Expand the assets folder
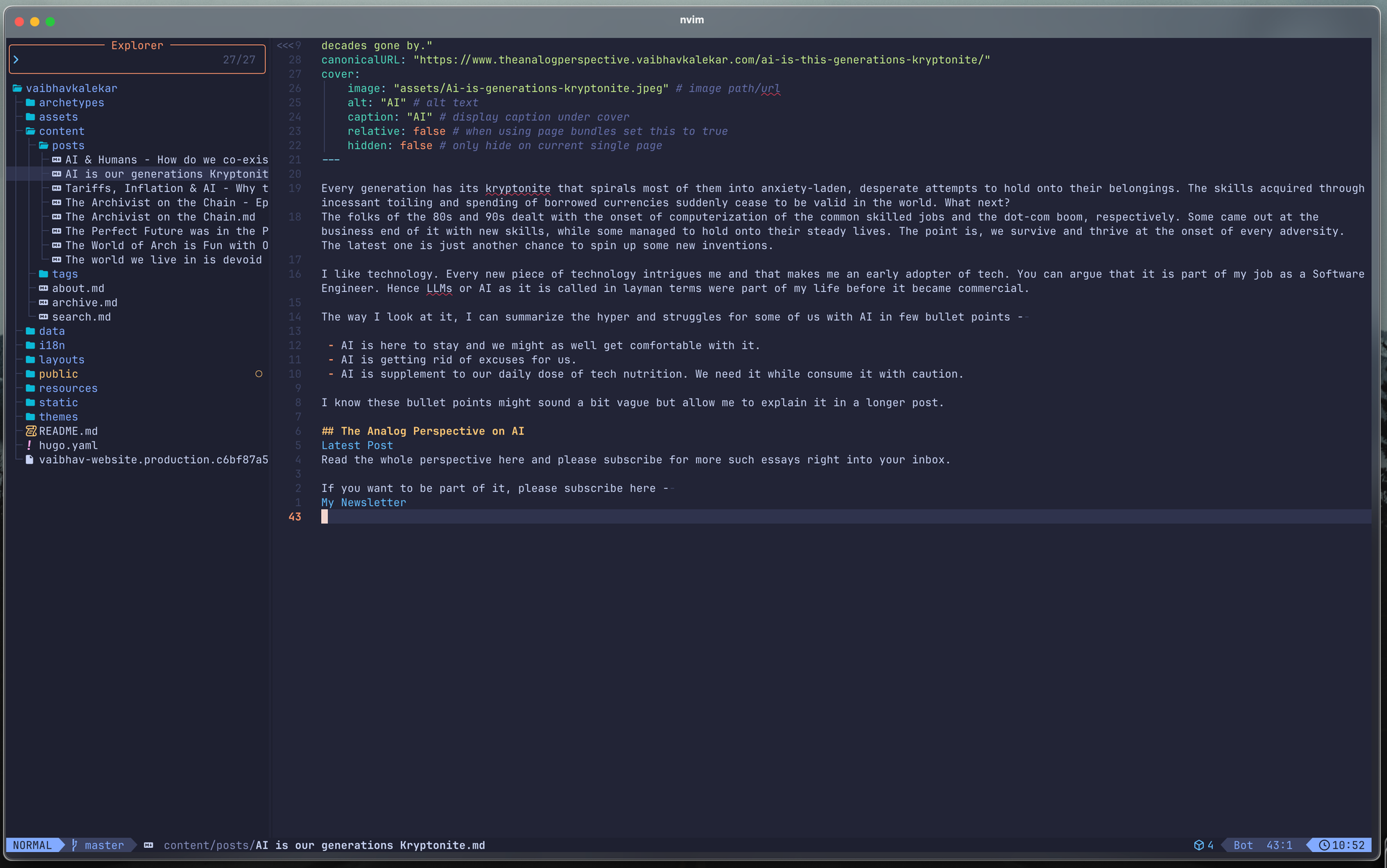1387x868 pixels. pyautogui.click(x=58, y=117)
